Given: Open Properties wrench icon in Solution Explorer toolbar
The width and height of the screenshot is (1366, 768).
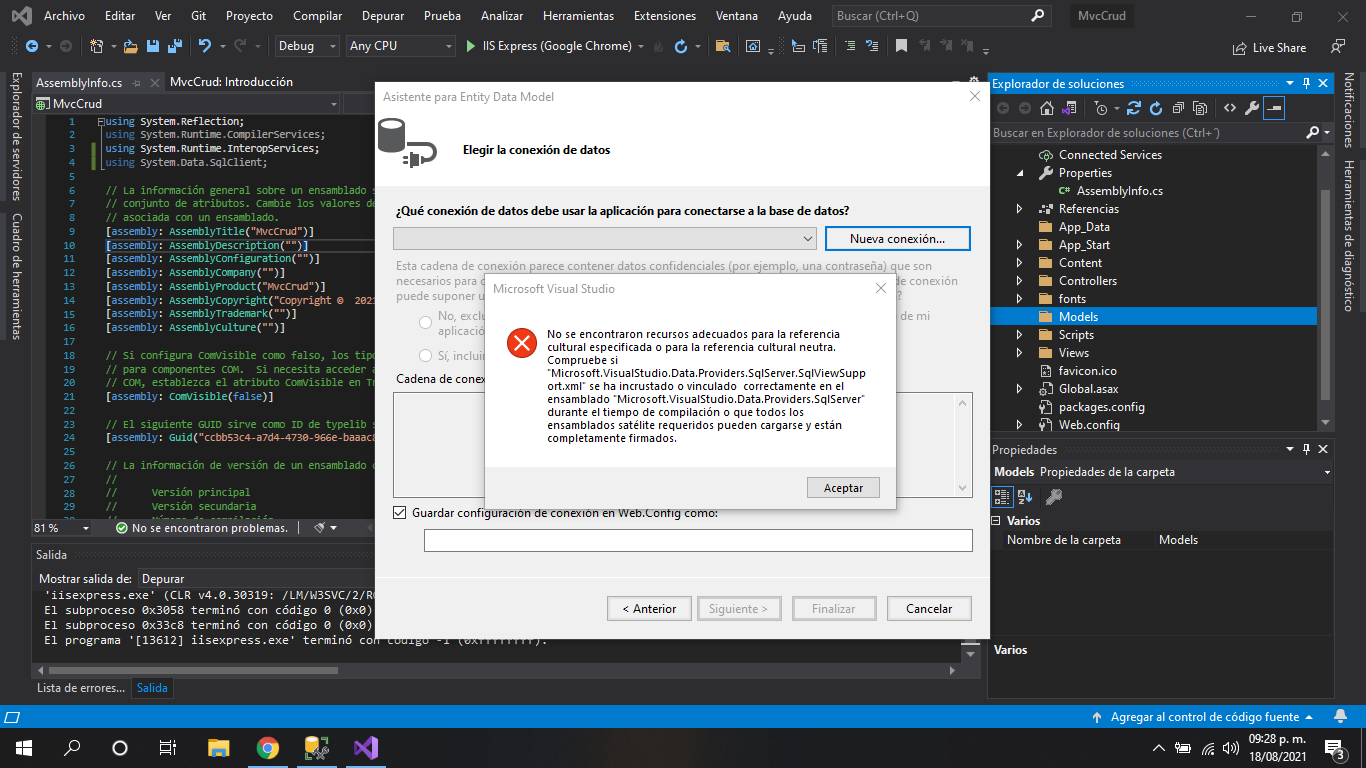Looking at the screenshot, I should [x=1252, y=108].
